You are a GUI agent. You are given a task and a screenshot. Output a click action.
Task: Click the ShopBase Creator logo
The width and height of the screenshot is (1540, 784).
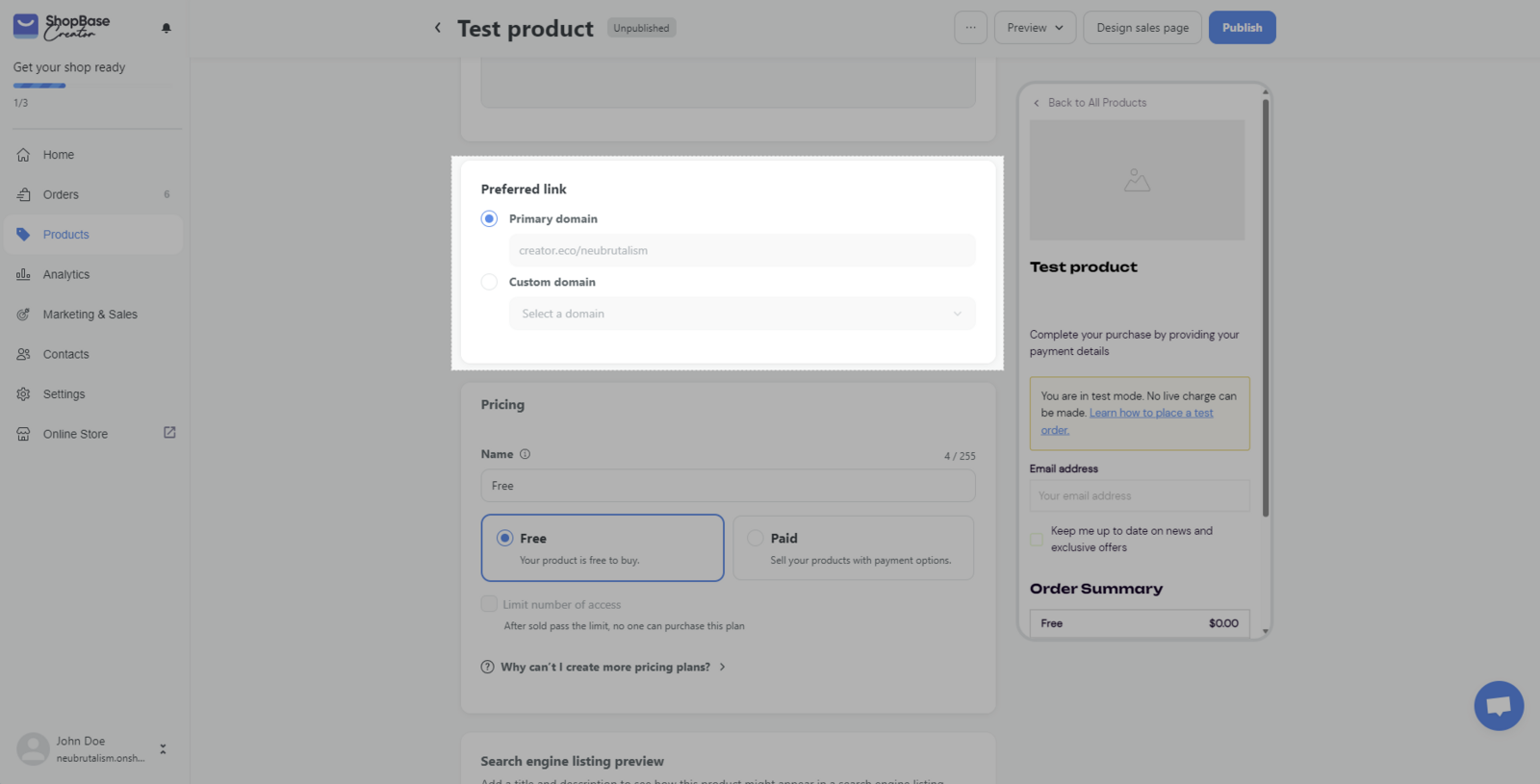point(62,27)
